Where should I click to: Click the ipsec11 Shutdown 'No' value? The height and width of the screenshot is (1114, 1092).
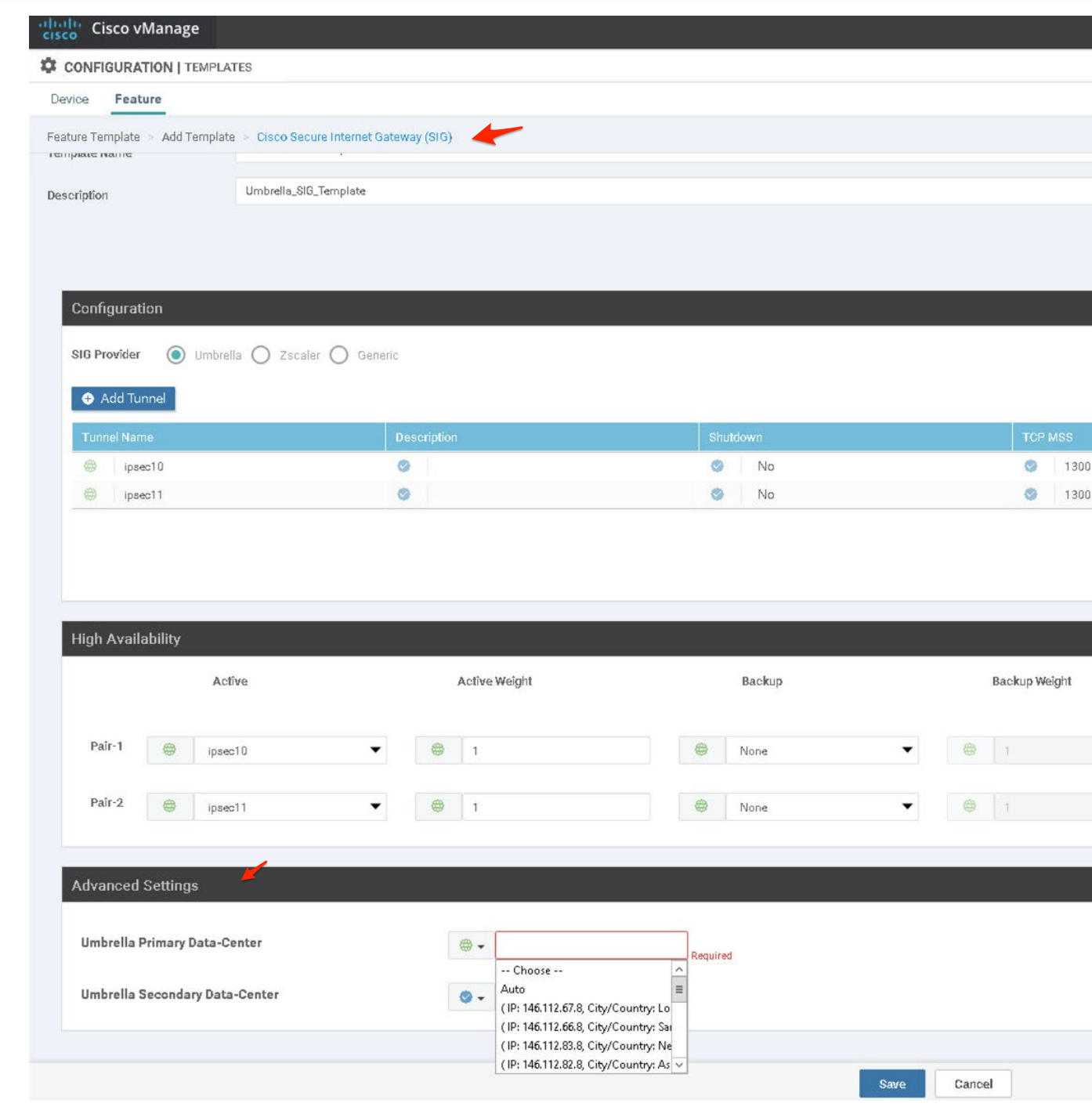pos(766,494)
